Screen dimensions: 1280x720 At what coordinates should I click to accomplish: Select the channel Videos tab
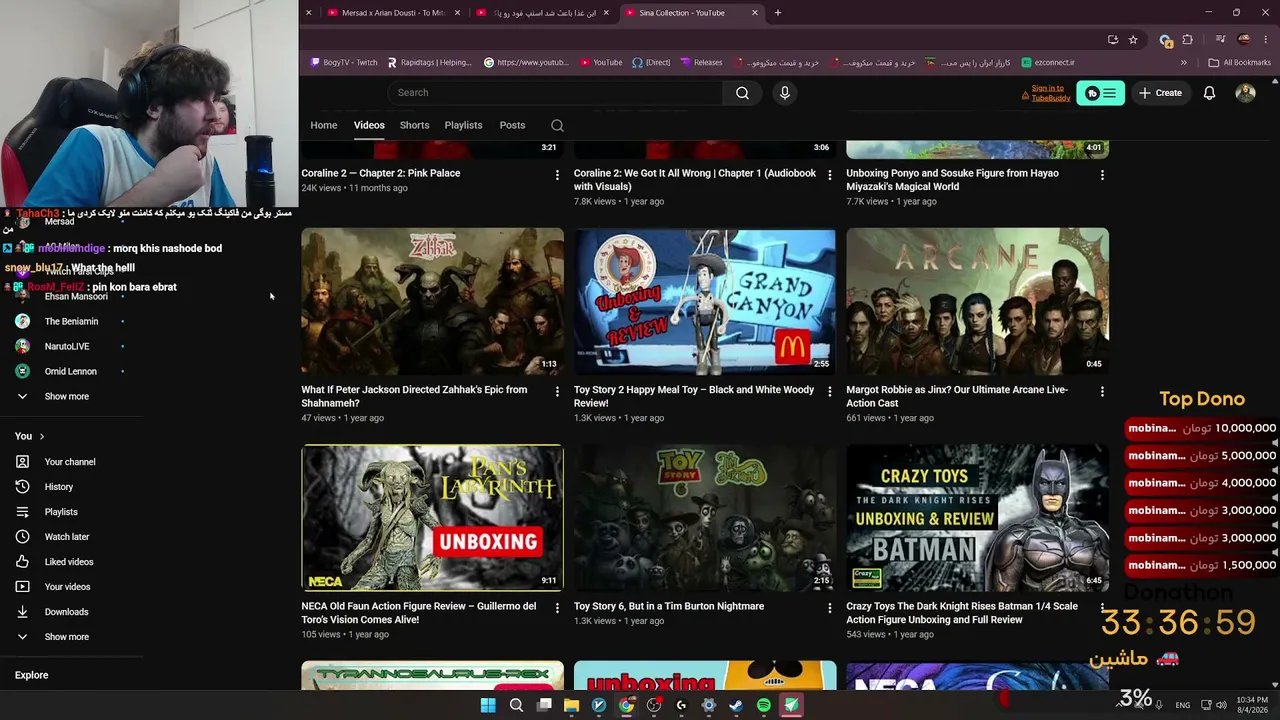coord(369,125)
